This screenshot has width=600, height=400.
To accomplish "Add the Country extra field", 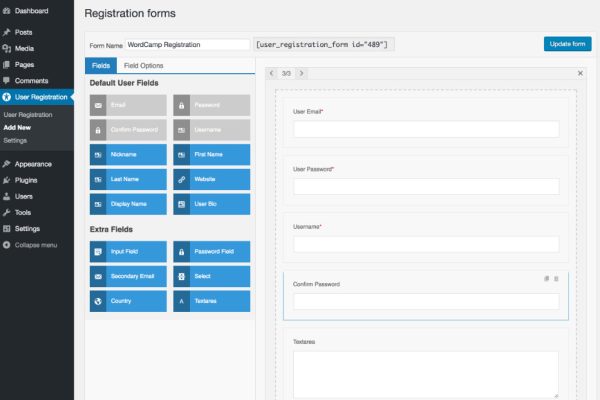I will pyautogui.click(x=128, y=301).
